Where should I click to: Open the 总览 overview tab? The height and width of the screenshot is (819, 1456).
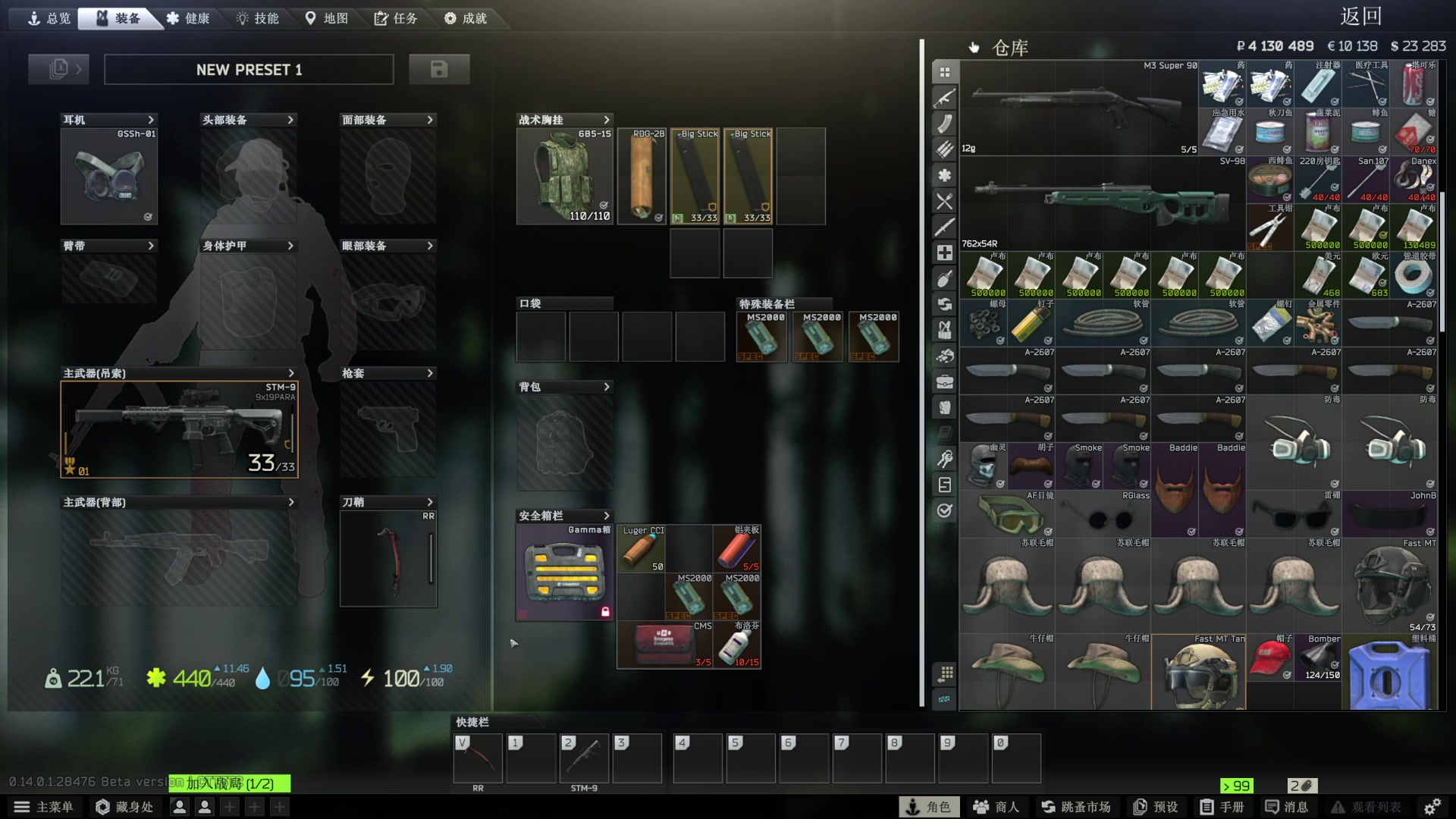coord(49,18)
